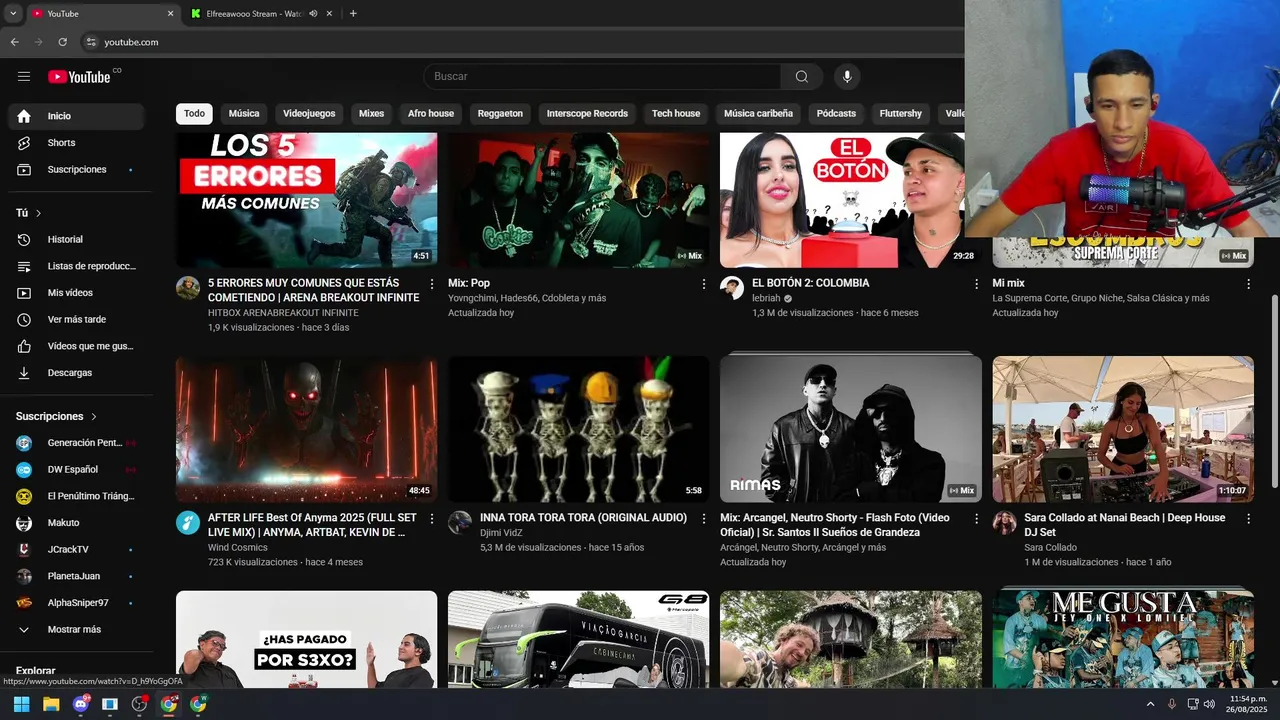Open the Arcangel Flash Foto mix thumbnail

click(x=850, y=429)
